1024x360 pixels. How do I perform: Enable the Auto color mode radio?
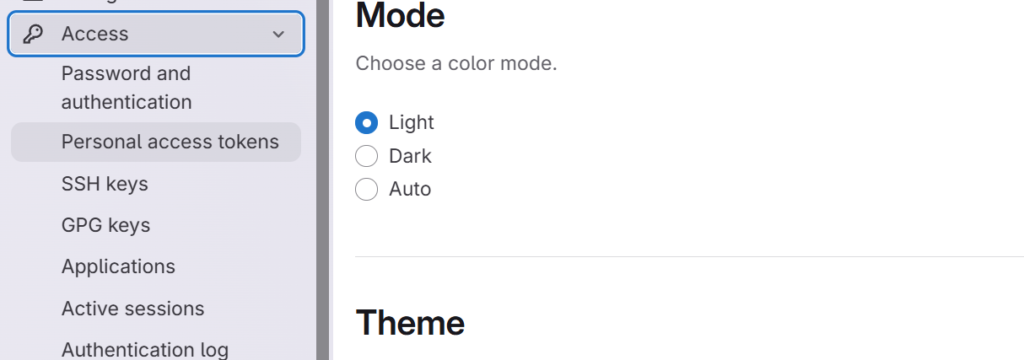click(366, 189)
